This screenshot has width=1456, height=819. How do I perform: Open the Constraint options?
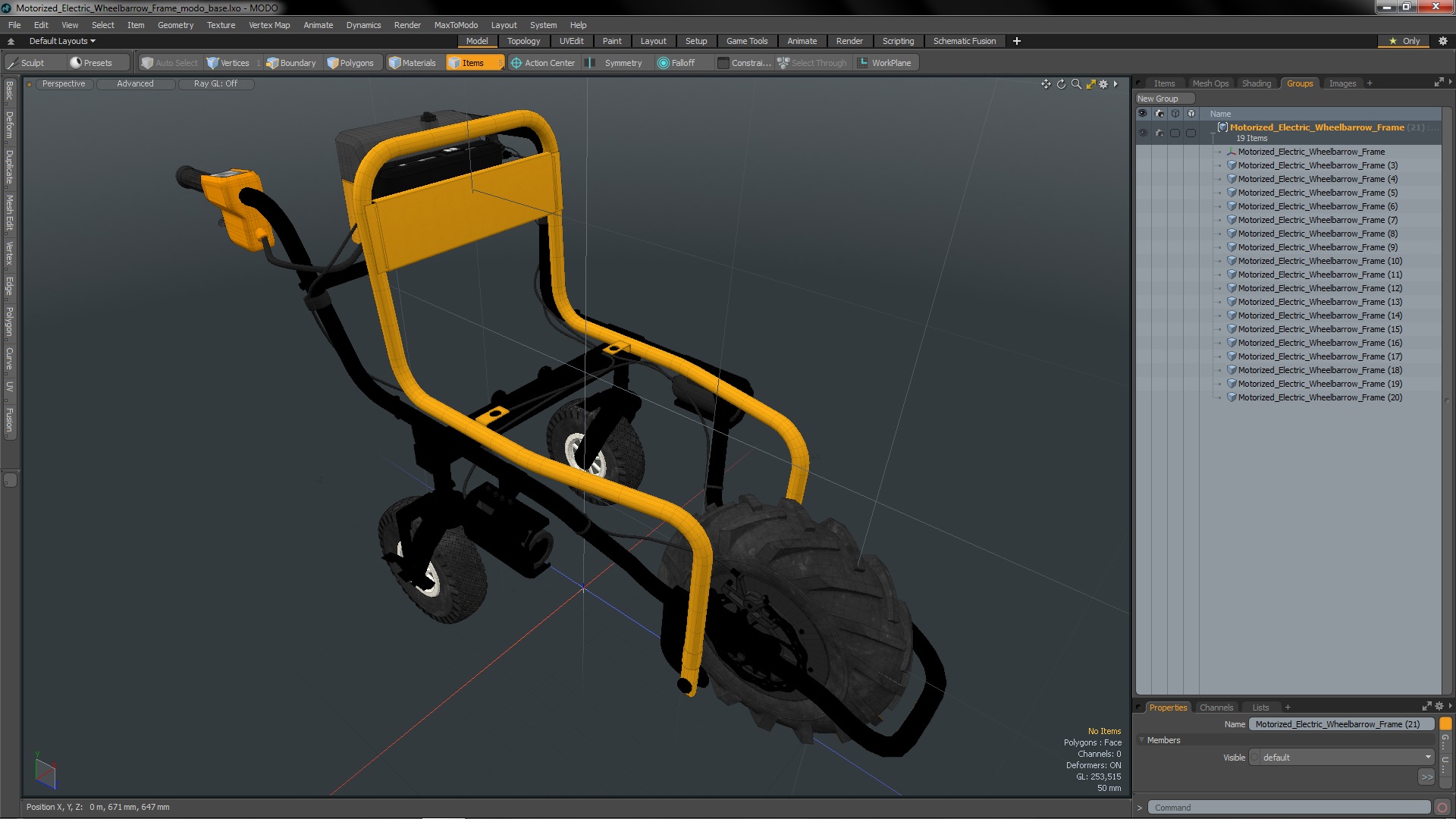[745, 63]
